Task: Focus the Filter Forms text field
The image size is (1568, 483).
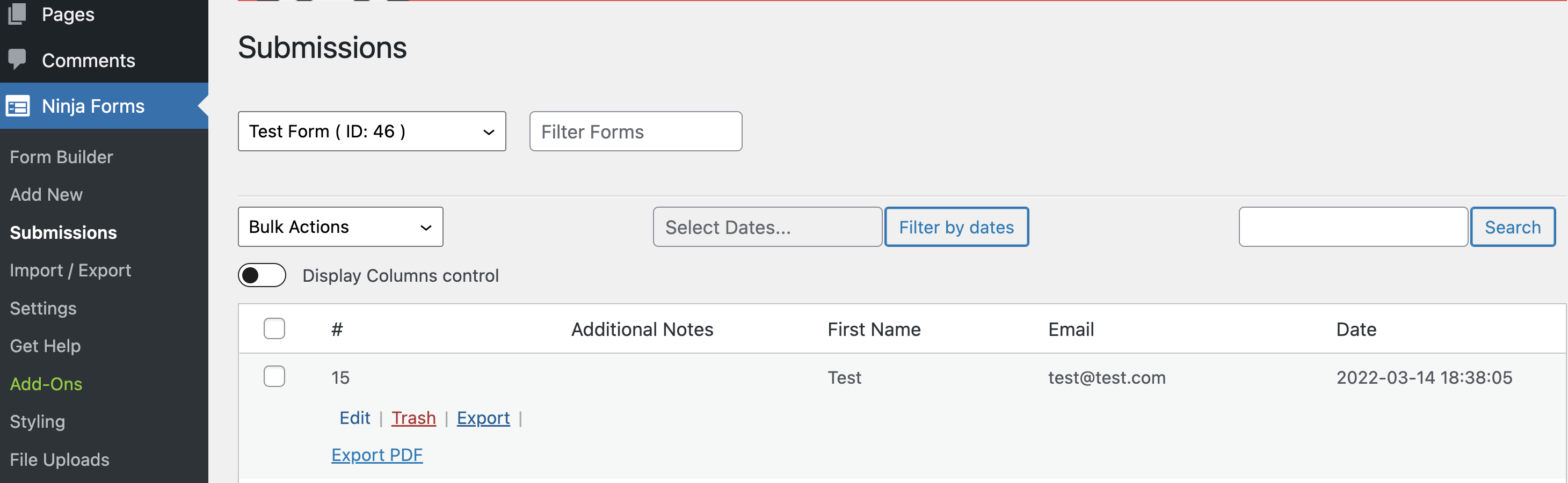Action: tap(635, 131)
